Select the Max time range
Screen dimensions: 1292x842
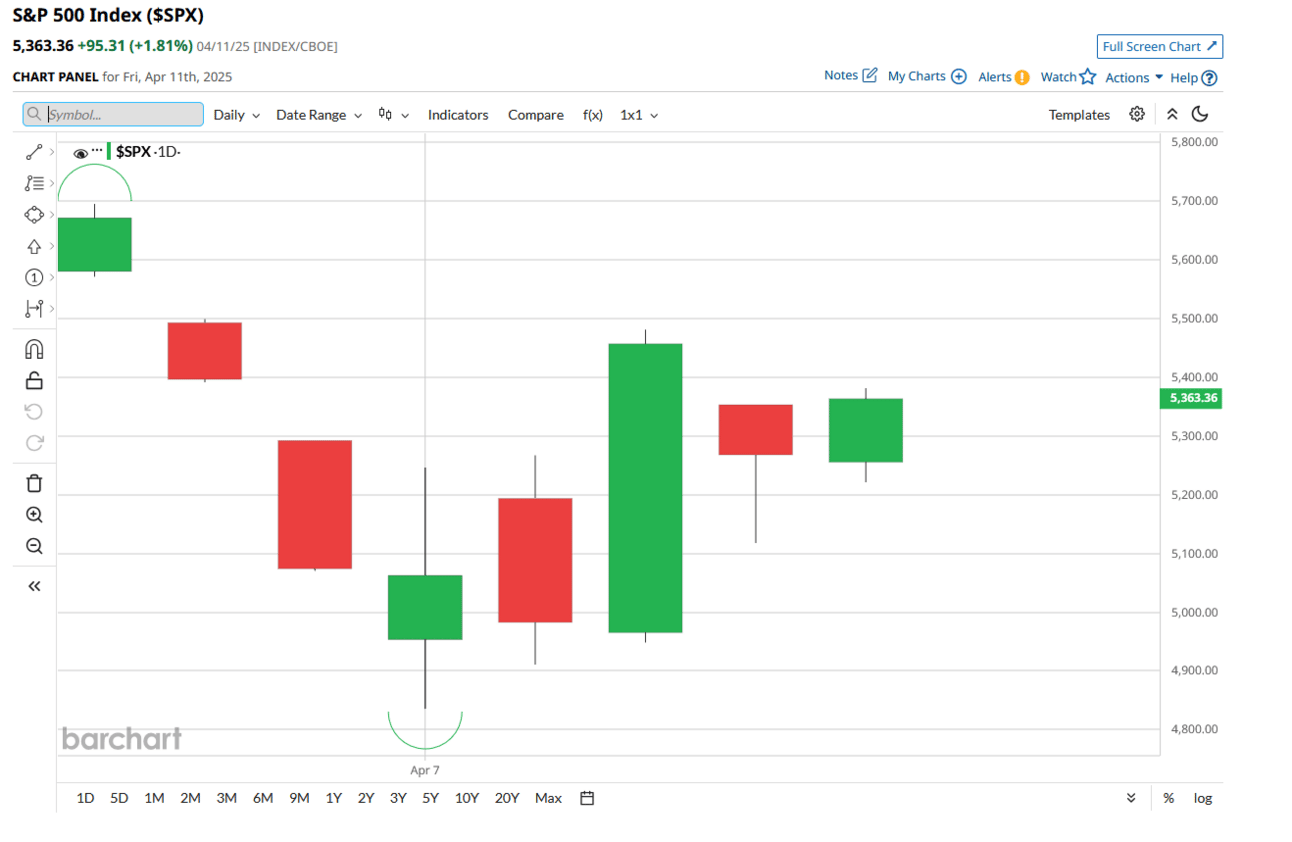pos(548,798)
